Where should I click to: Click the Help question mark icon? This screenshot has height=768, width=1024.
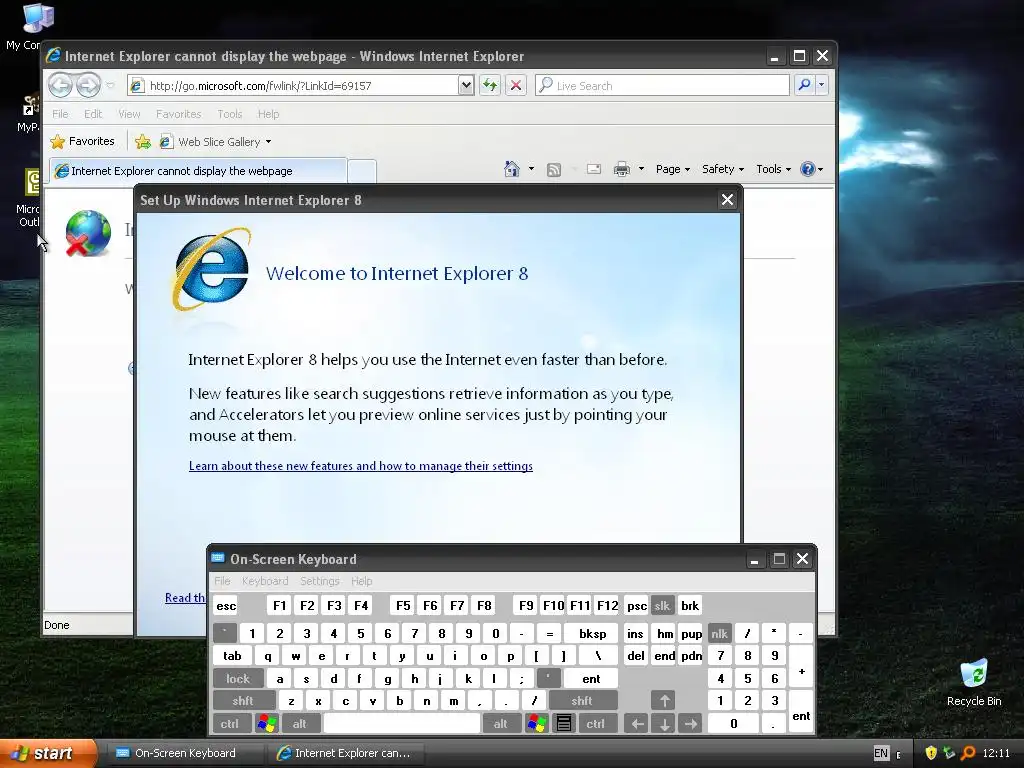tap(808, 169)
